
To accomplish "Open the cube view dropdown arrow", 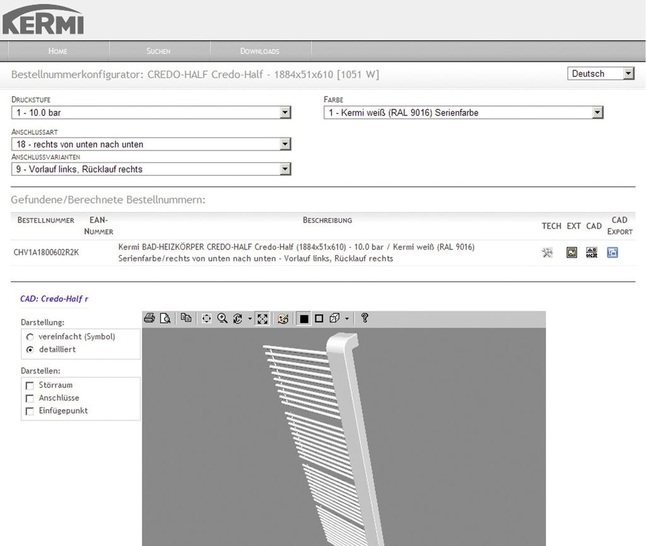I will pyautogui.click(x=347, y=319).
